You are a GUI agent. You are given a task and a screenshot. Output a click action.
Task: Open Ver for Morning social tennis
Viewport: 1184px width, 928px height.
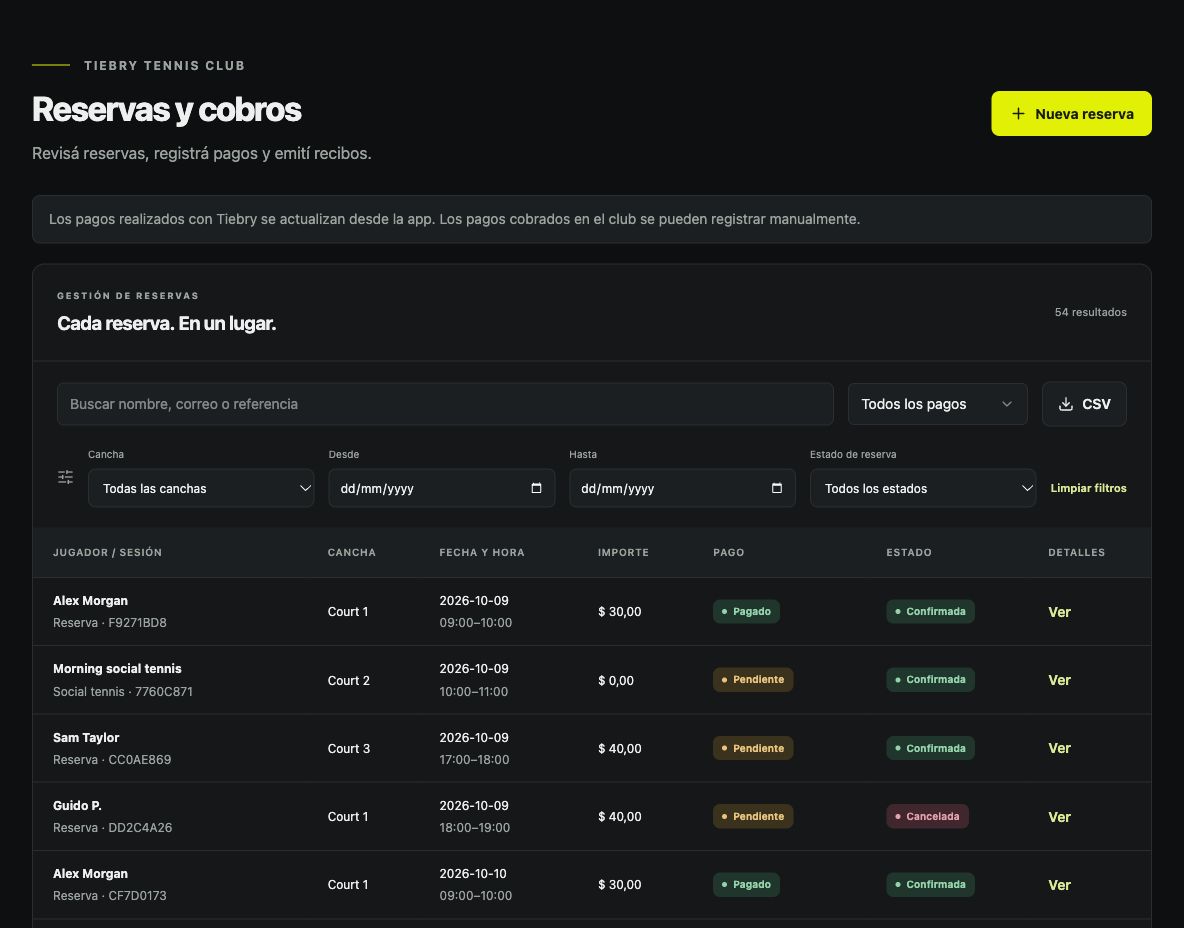1059,680
